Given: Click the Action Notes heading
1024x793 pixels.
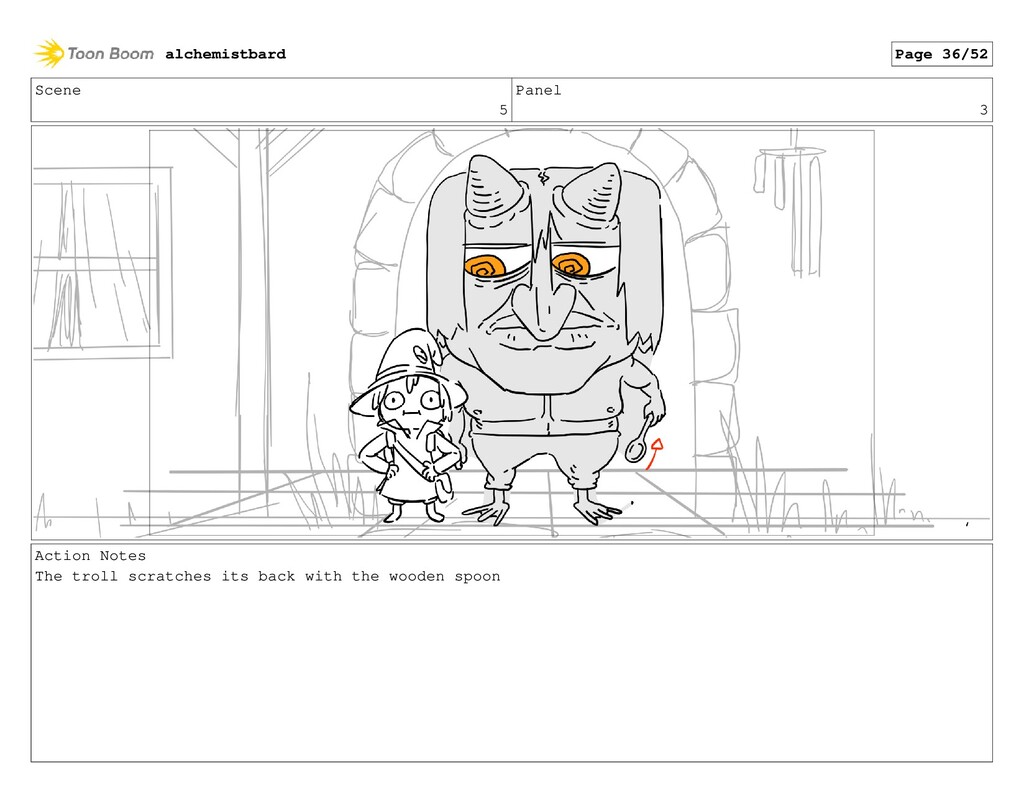Looking at the screenshot, I should (x=90, y=556).
